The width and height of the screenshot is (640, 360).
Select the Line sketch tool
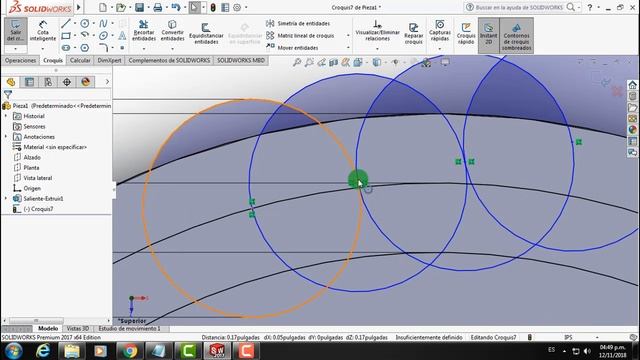click(x=66, y=23)
